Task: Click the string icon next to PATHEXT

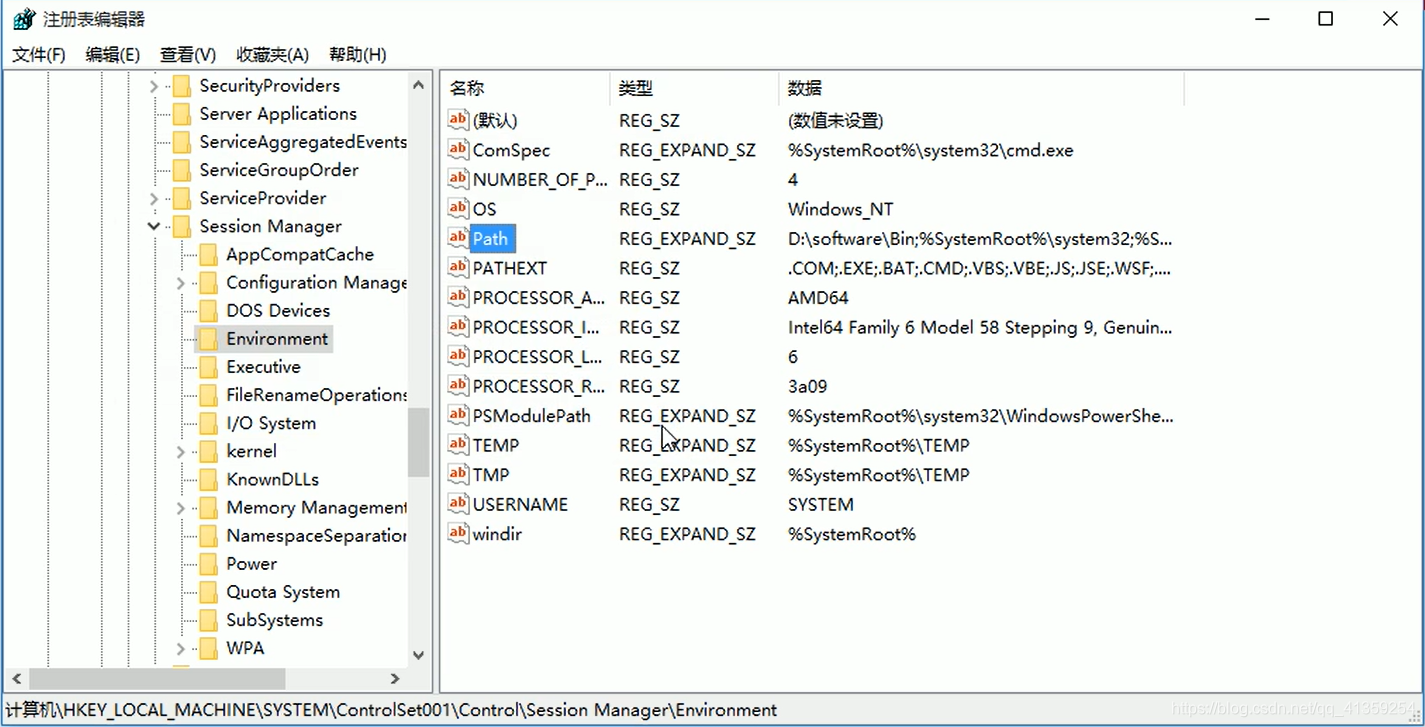Action: (458, 268)
